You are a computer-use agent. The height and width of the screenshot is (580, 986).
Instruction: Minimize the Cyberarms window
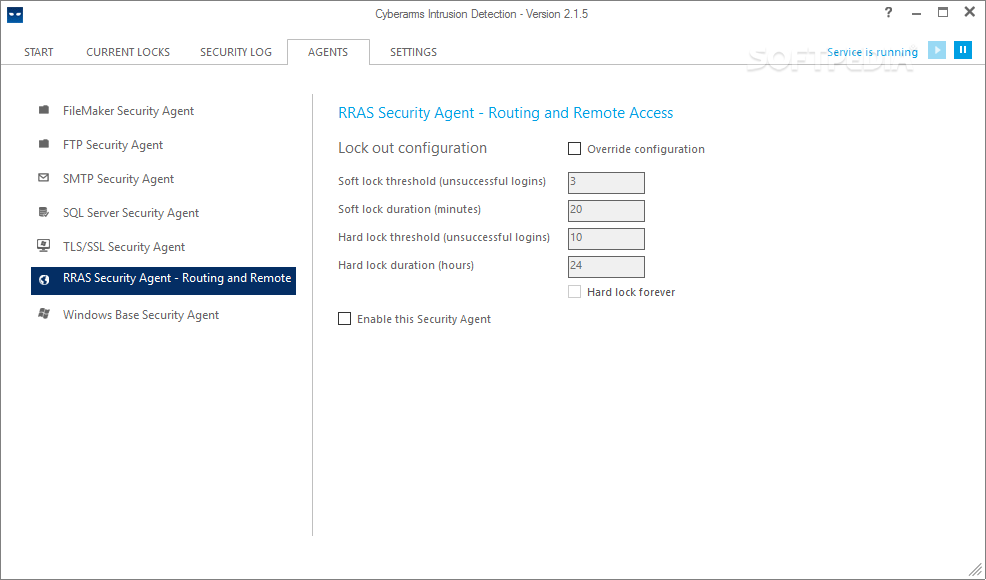tap(916, 13)
